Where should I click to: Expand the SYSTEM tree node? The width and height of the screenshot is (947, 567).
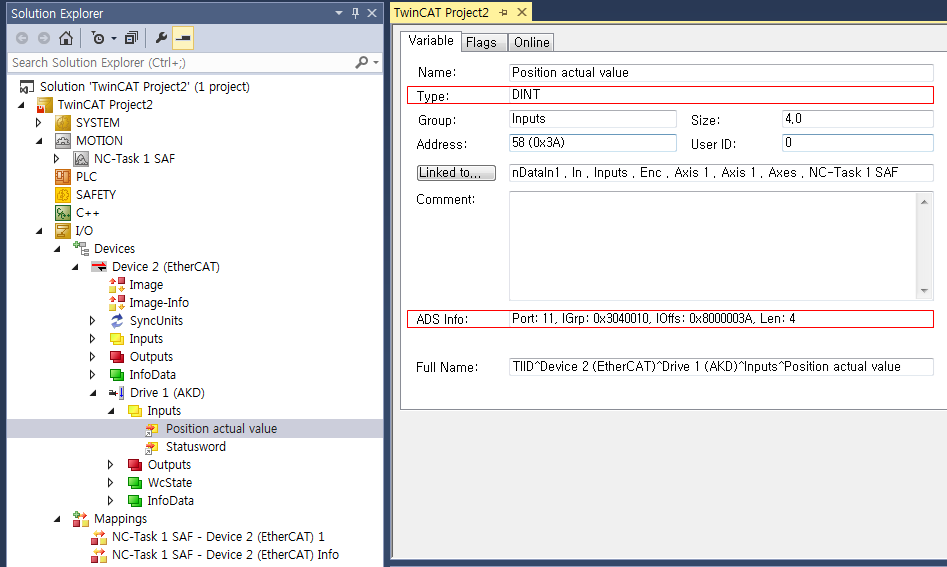(39, 123)
